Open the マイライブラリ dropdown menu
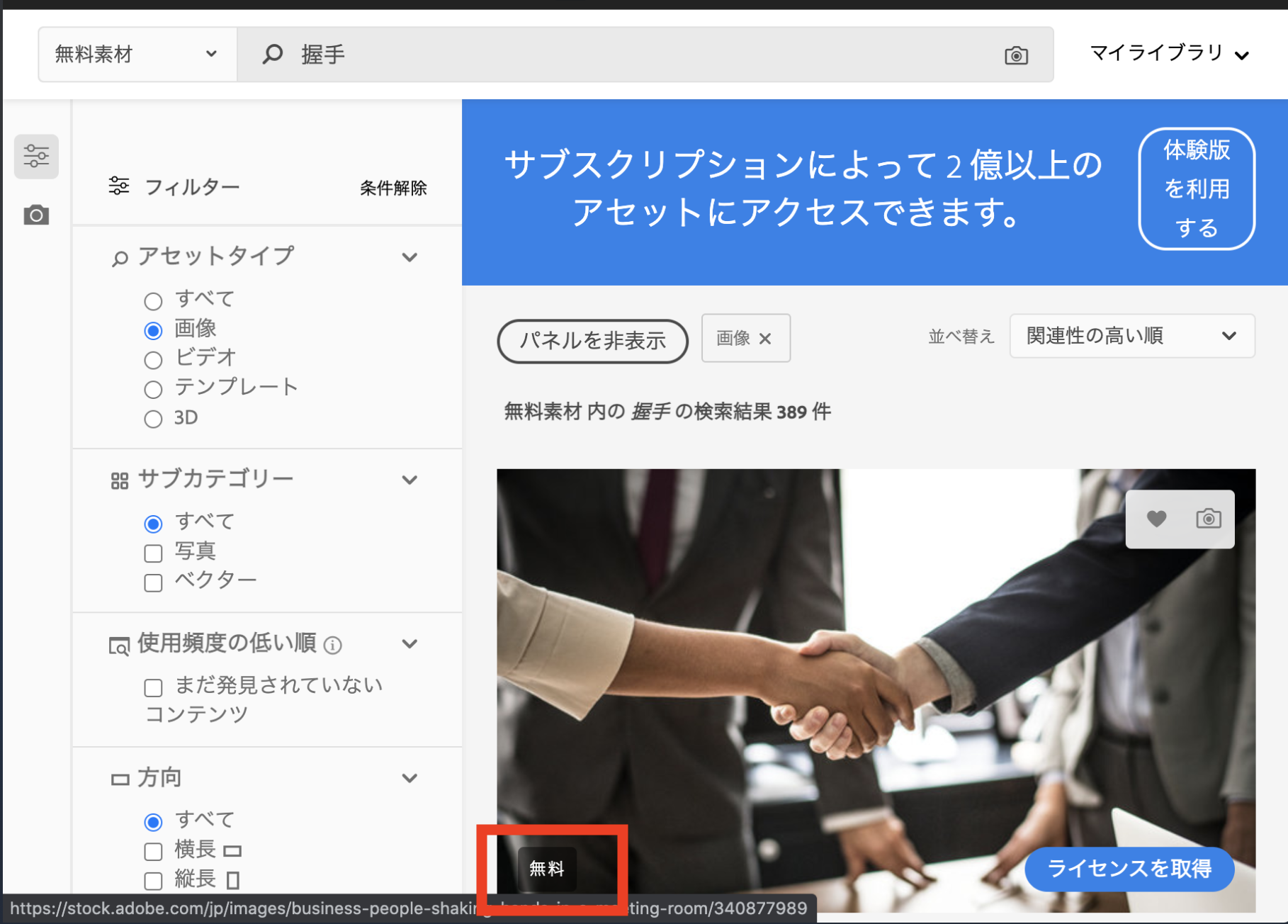The width and height of the screenshot is (1288, 924). click(x=1169, y=53)
